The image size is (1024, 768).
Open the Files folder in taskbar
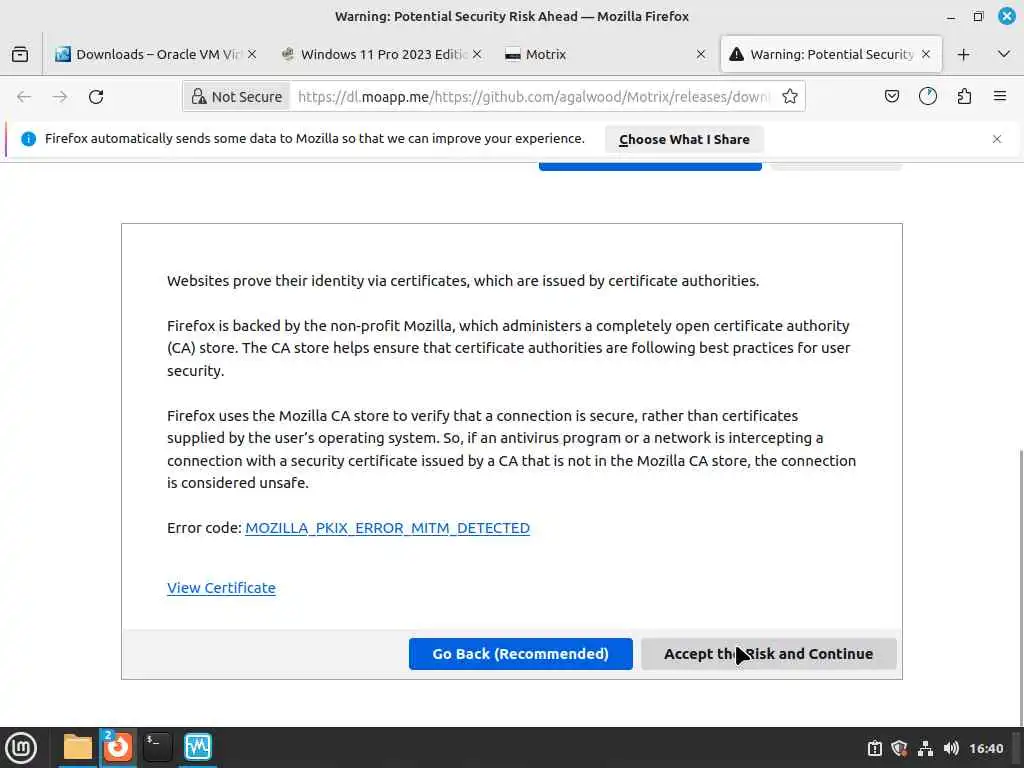click(x=77, y=747)
